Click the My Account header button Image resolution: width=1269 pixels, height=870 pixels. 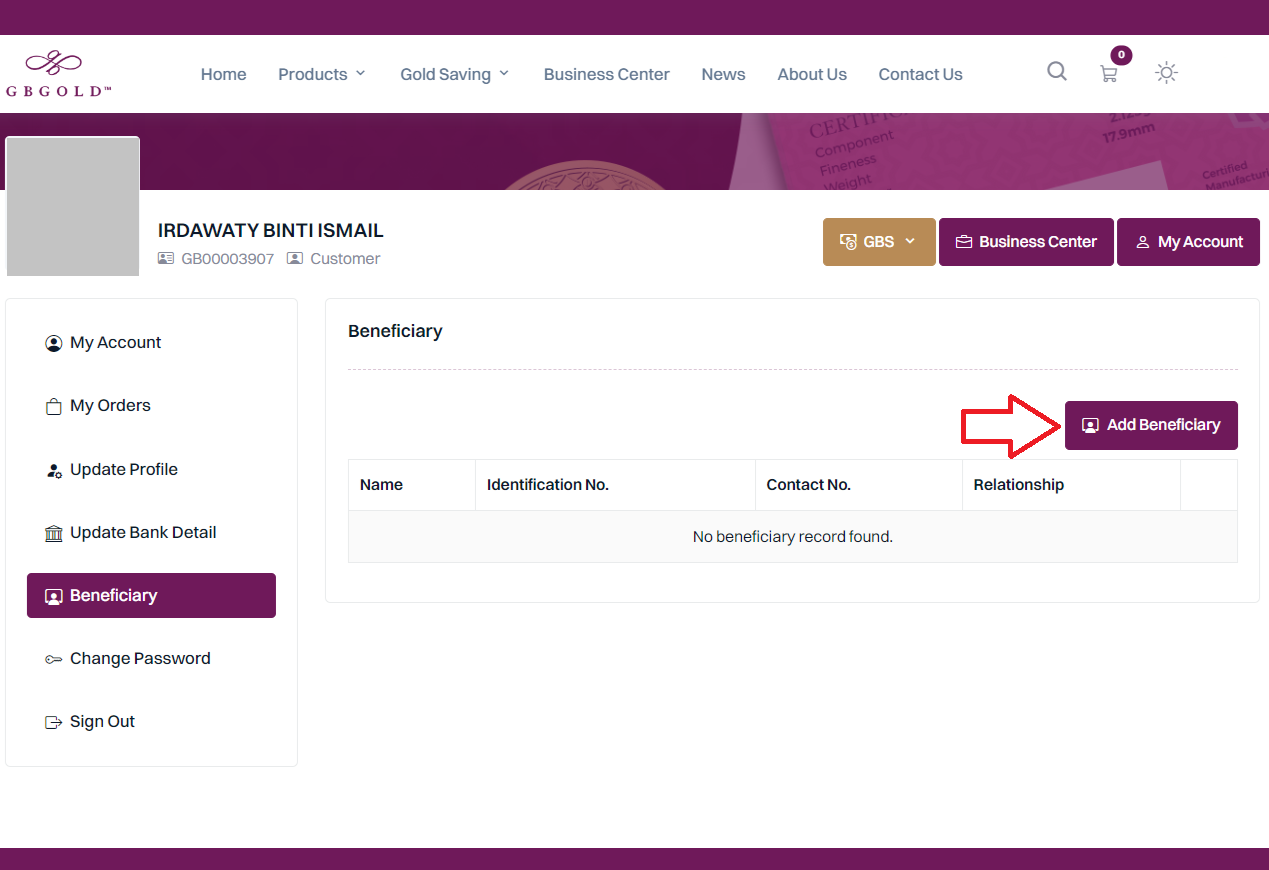pyautogui.click(x=1188, y=242)
